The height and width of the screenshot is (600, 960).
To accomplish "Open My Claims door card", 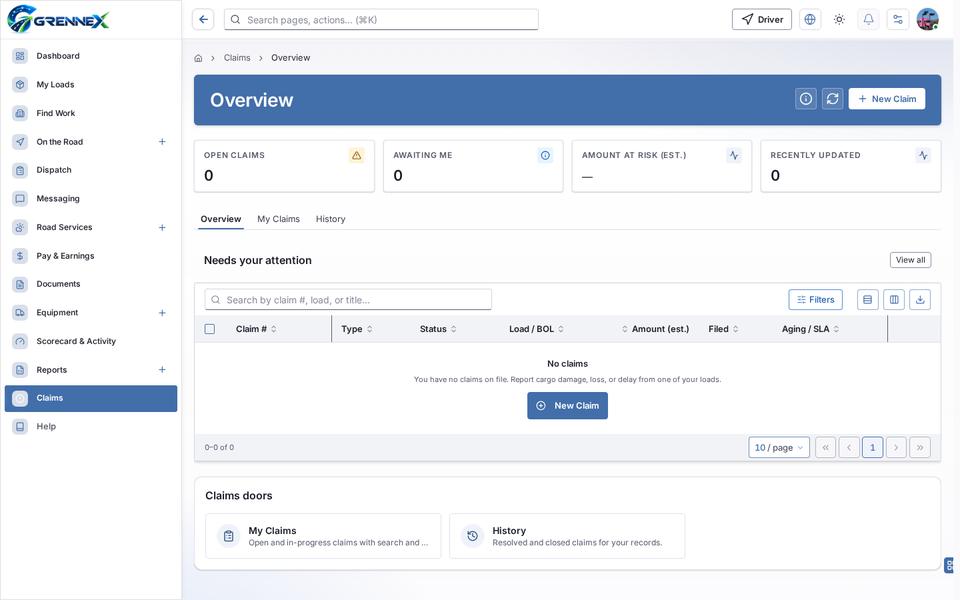I will click(323, 536).
